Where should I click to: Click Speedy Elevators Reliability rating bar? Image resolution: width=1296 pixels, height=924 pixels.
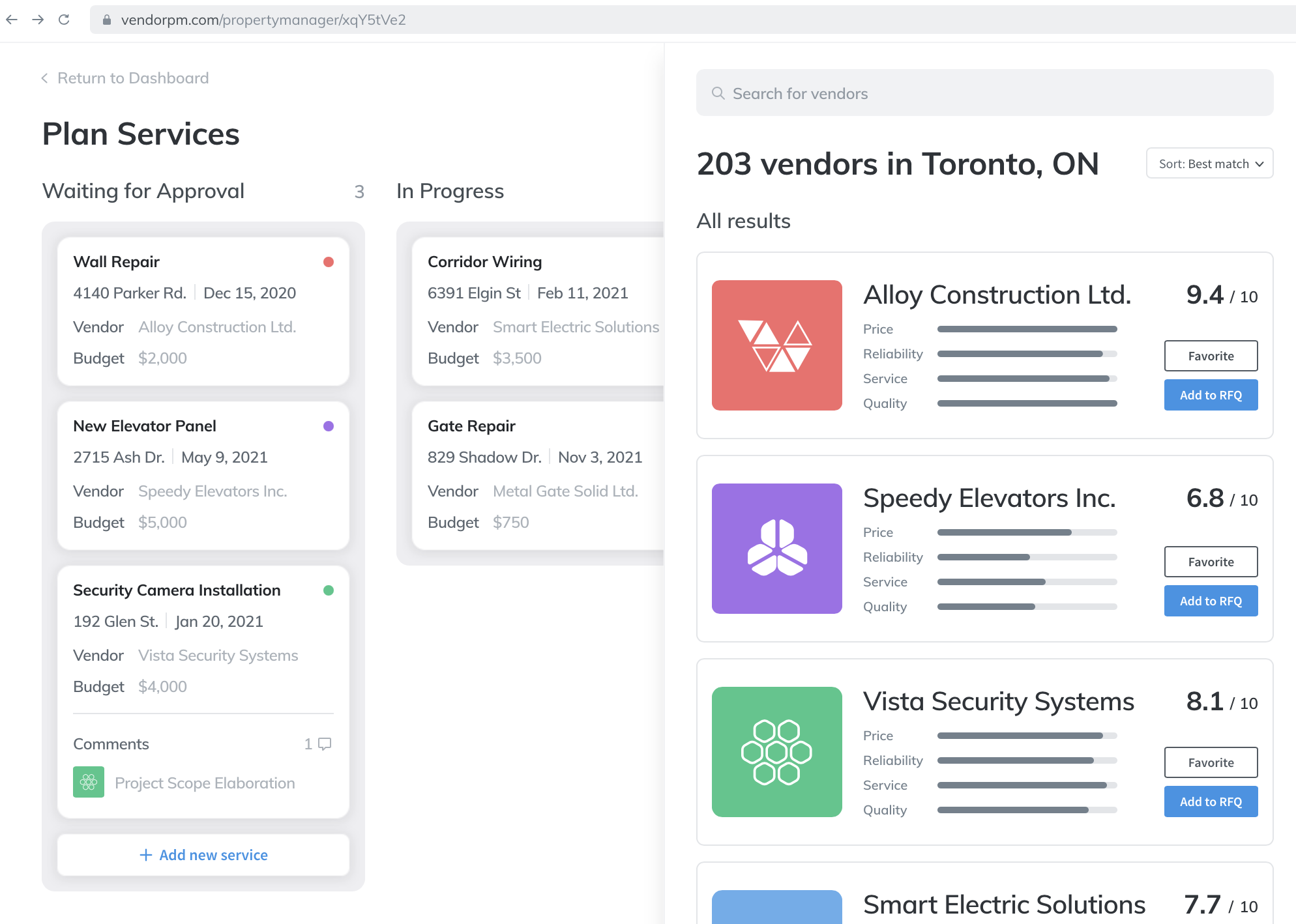pyautogui.click(x=1027, y=557)
